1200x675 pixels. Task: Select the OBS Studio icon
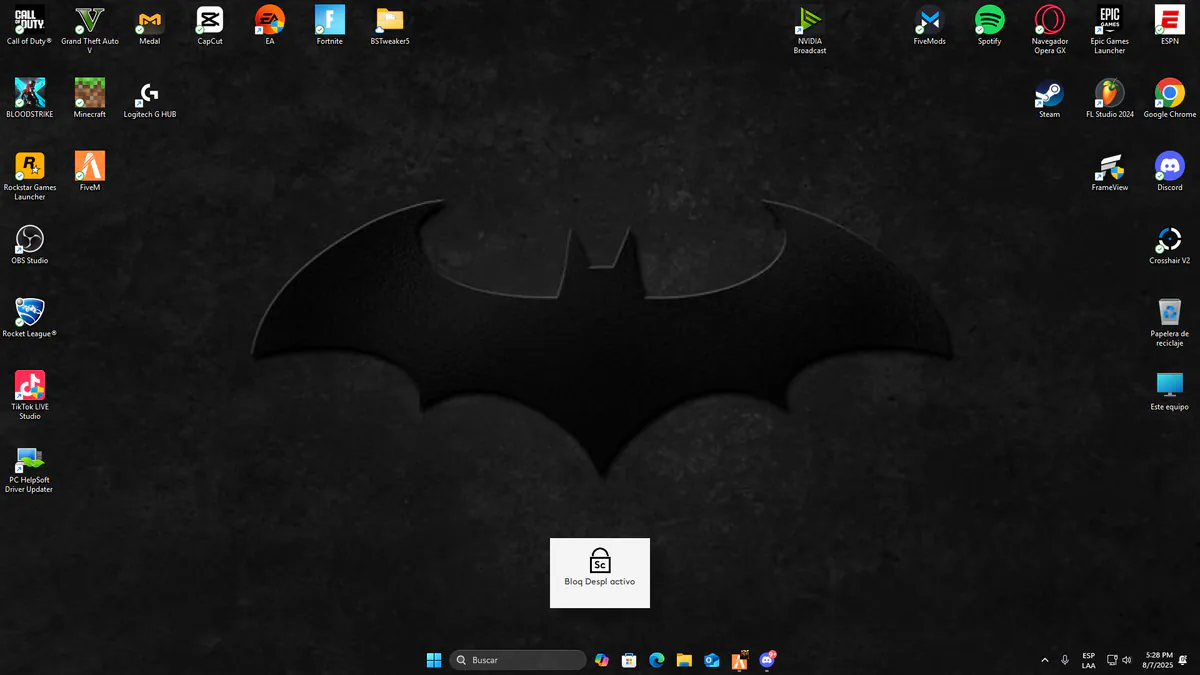pyautogui.click(x=30, y=244)
